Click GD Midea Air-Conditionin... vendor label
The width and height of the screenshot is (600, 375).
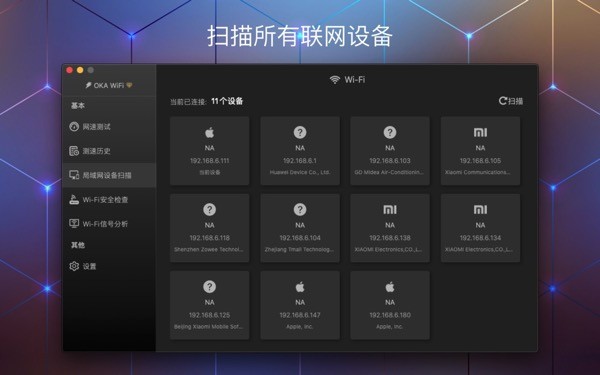click(x=389, y=172)
